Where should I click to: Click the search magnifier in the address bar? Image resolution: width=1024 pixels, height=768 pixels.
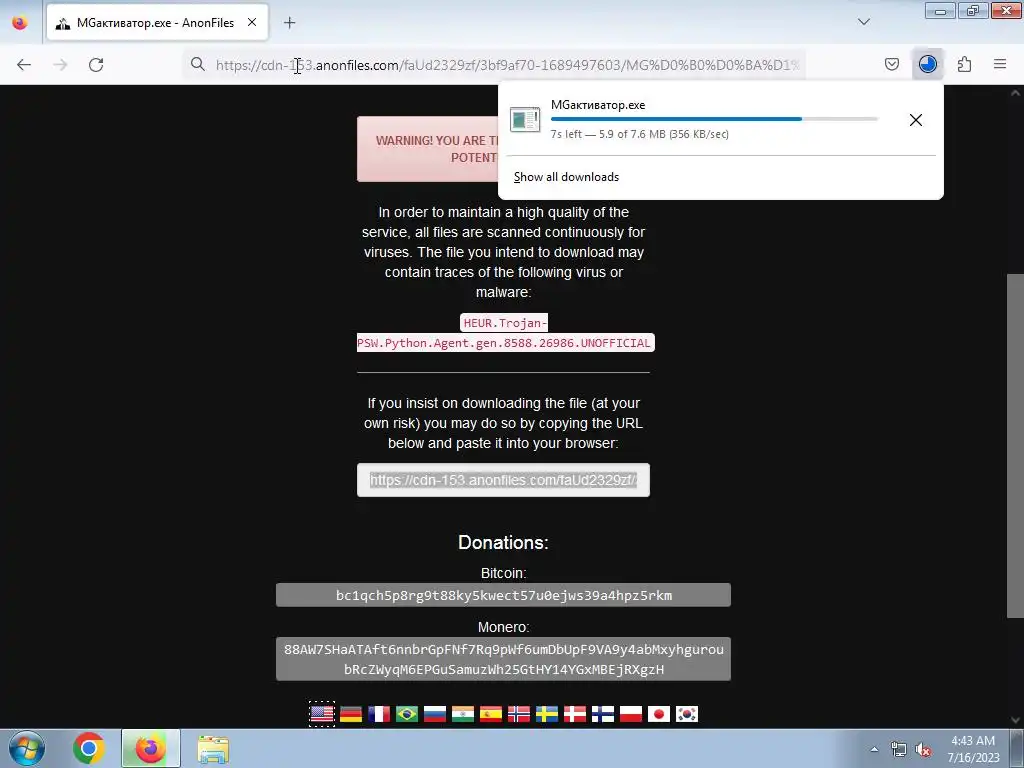[197, 64]
